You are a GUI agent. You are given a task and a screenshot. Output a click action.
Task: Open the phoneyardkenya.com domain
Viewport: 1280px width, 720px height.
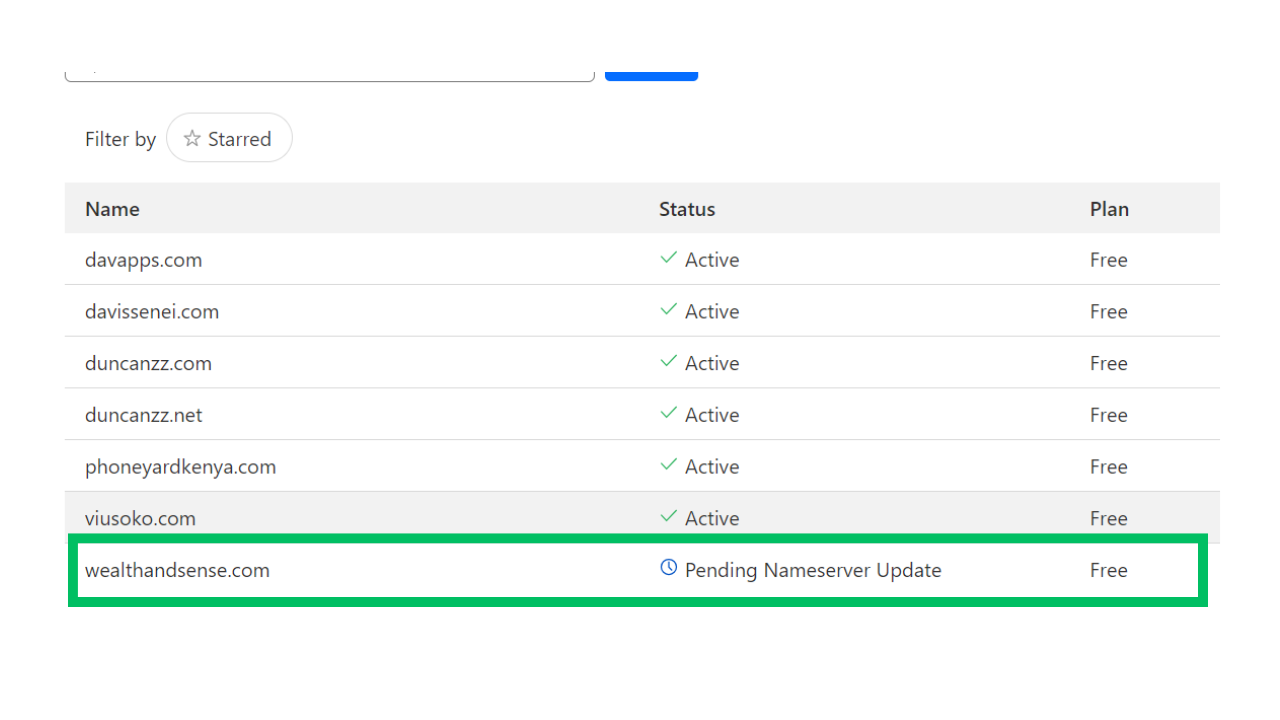pos(180,466)
